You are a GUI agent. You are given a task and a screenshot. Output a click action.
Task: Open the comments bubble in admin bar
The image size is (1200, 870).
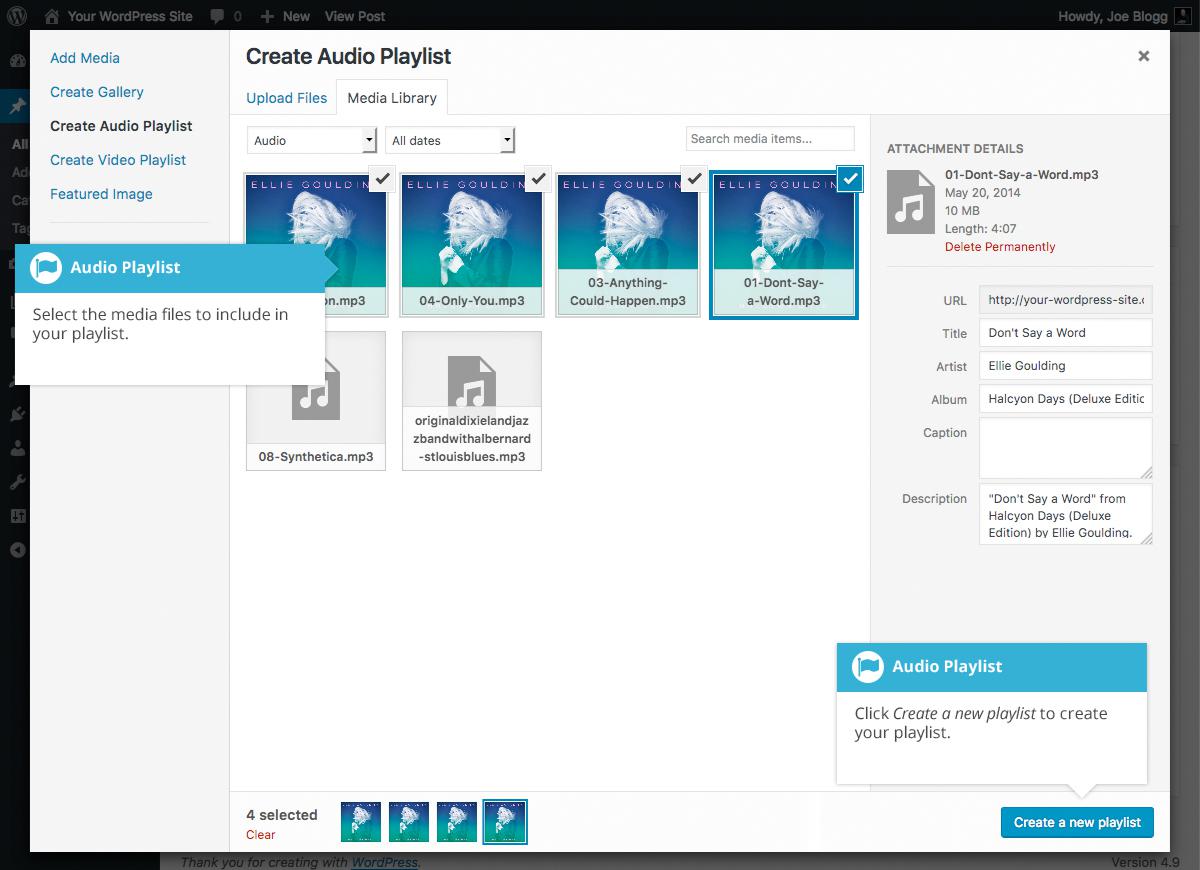pyautogui.click(x=225, y=16)
